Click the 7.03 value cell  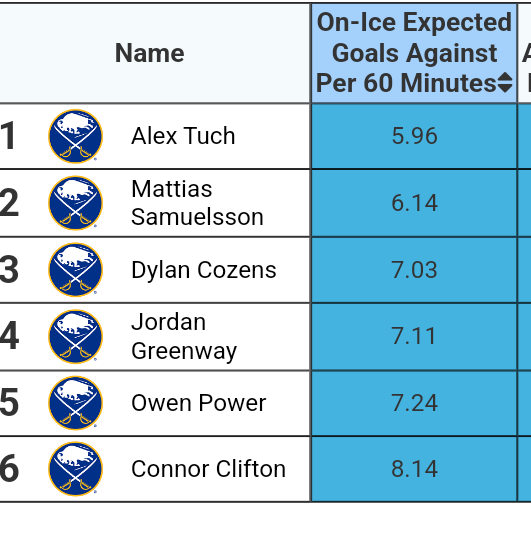414,270
